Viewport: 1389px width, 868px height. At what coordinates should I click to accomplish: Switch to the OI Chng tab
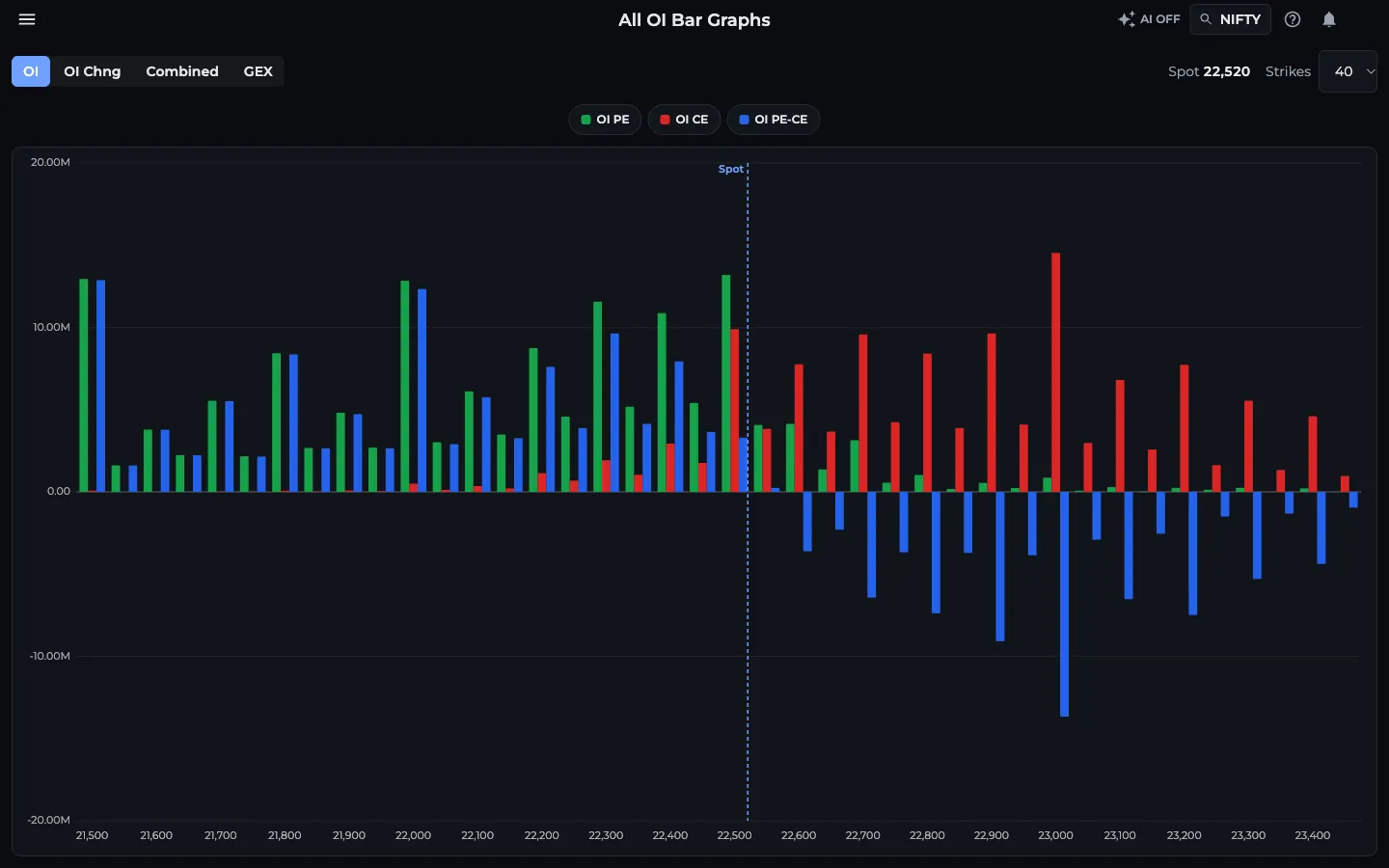click(x=93, y=71)
